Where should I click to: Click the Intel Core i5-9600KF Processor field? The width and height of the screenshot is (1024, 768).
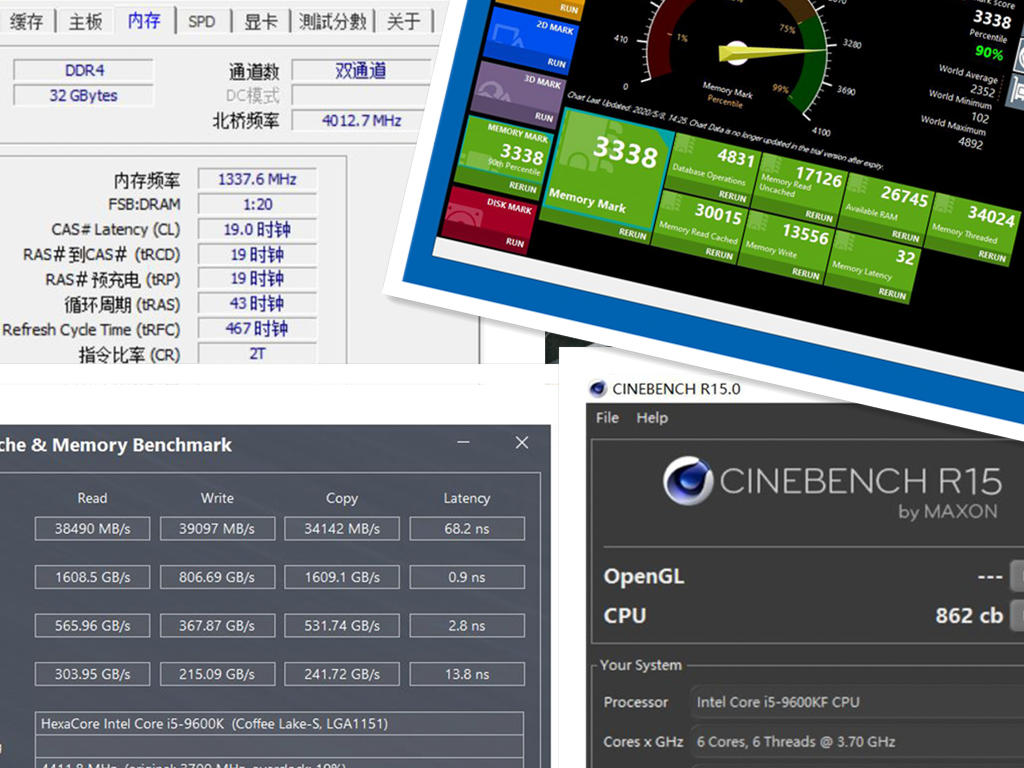coord(857,702)
